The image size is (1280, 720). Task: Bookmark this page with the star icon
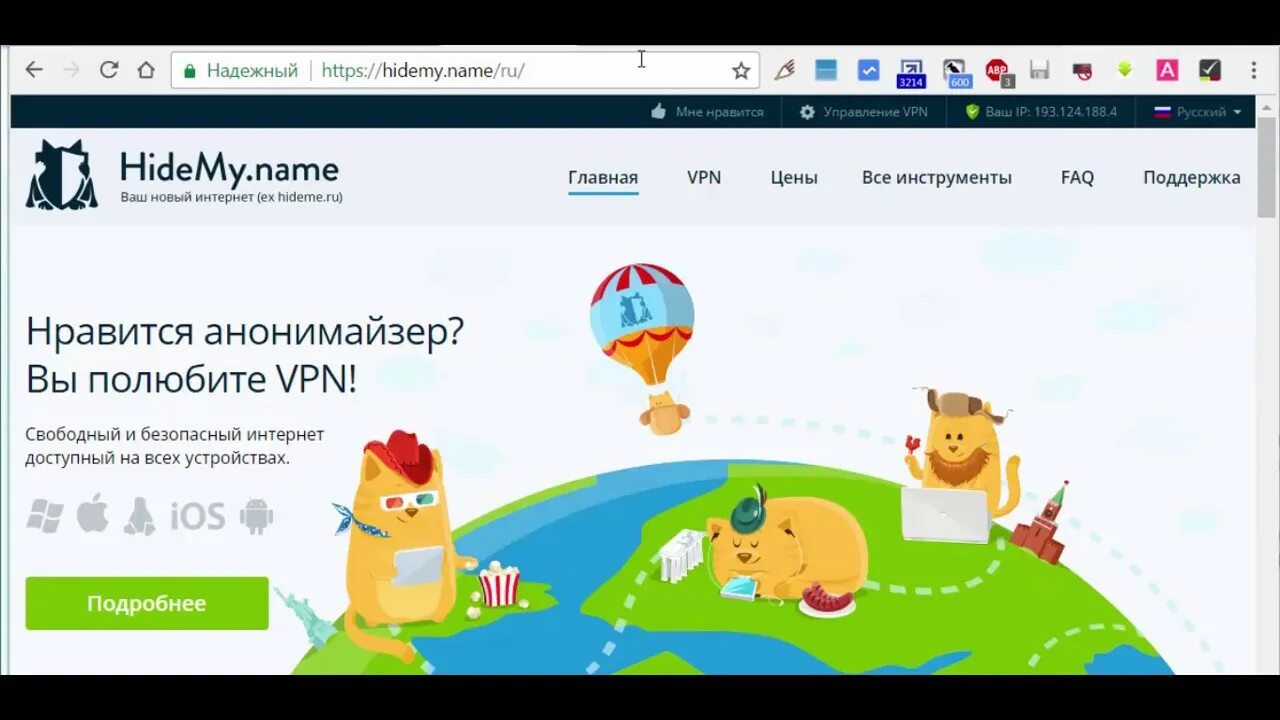(x=741, y=71)
